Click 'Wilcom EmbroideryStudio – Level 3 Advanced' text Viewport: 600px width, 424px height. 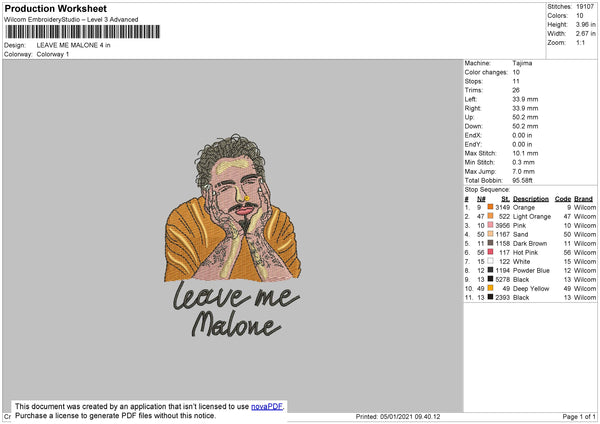[x=71, y=20]
